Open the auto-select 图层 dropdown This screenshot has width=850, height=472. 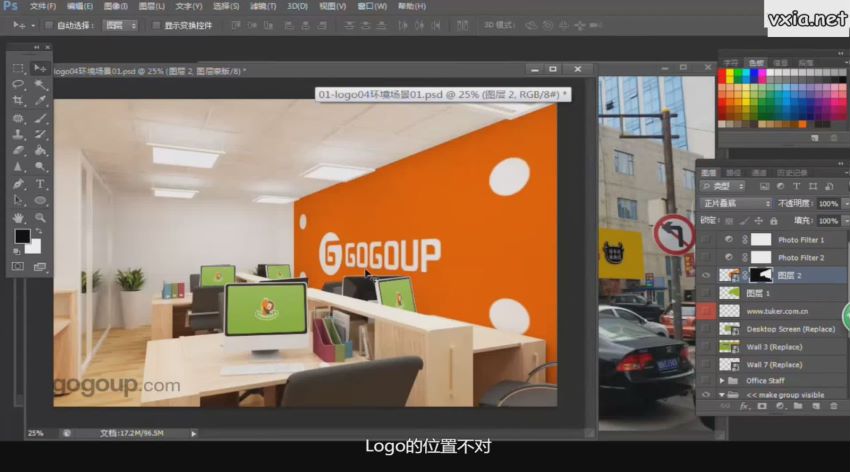pos(120,25)
